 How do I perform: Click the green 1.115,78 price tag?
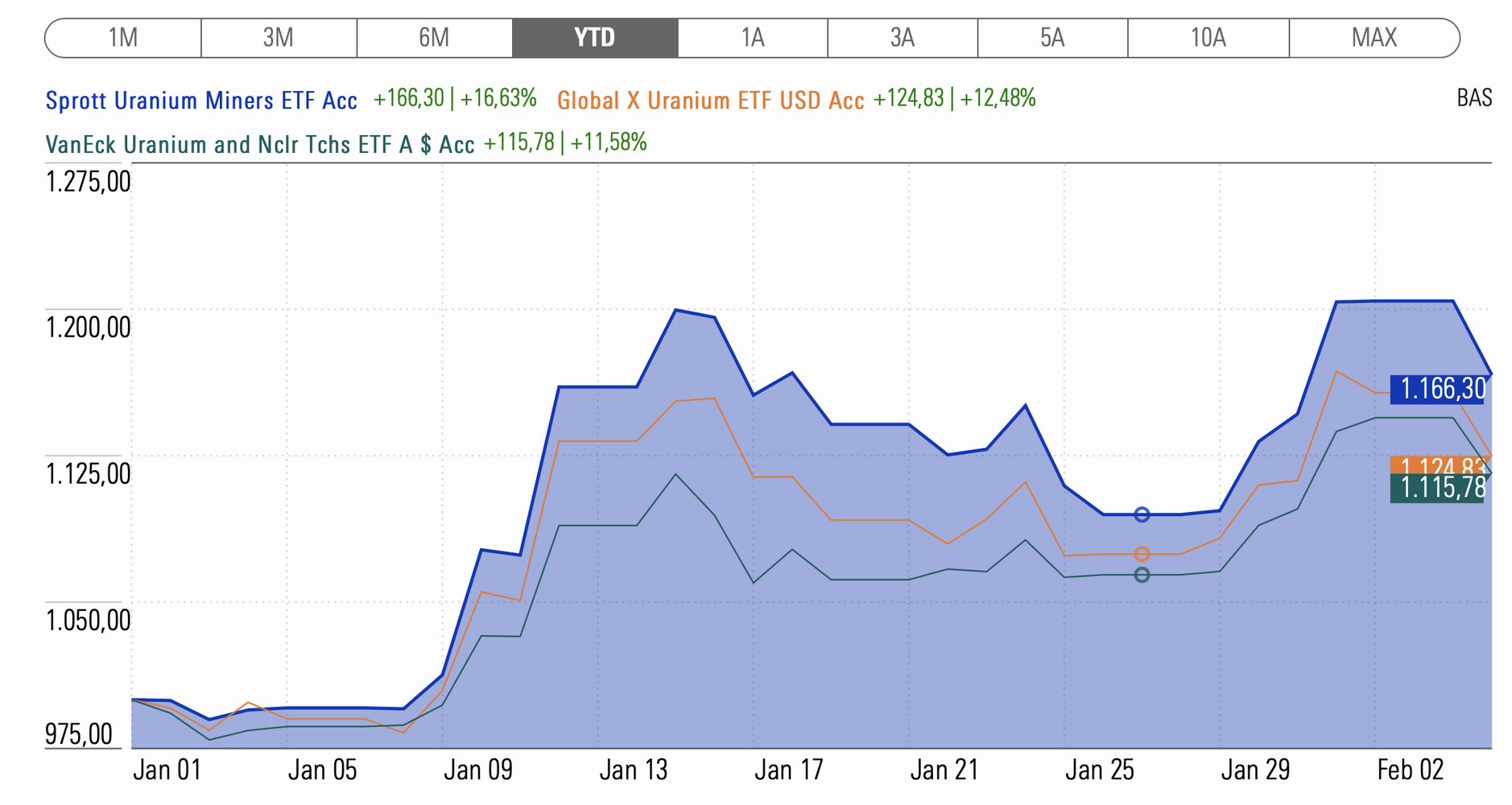click(1438, 488)
